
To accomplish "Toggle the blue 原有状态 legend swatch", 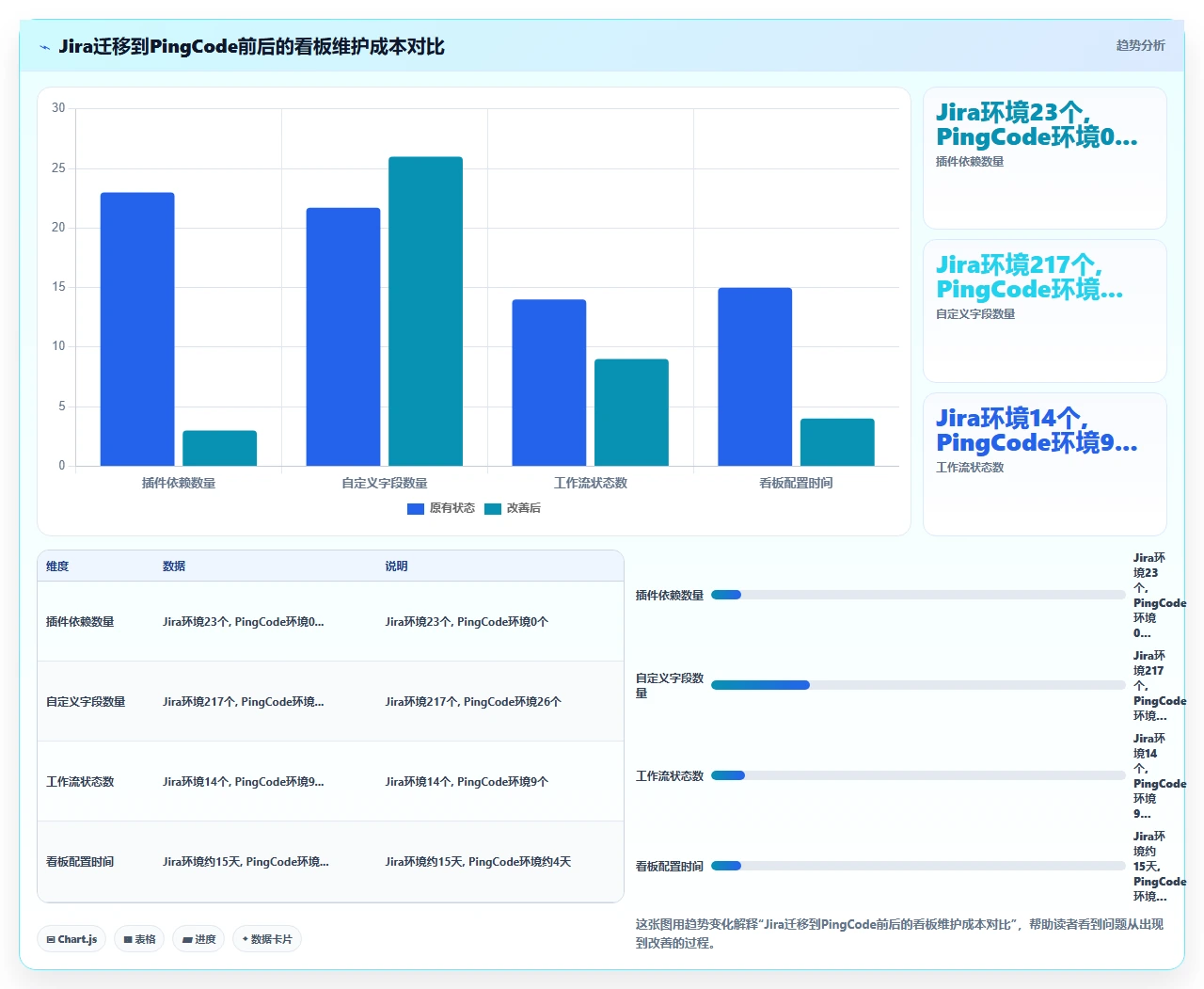I will pyautogui.click(x=416, y=509).
